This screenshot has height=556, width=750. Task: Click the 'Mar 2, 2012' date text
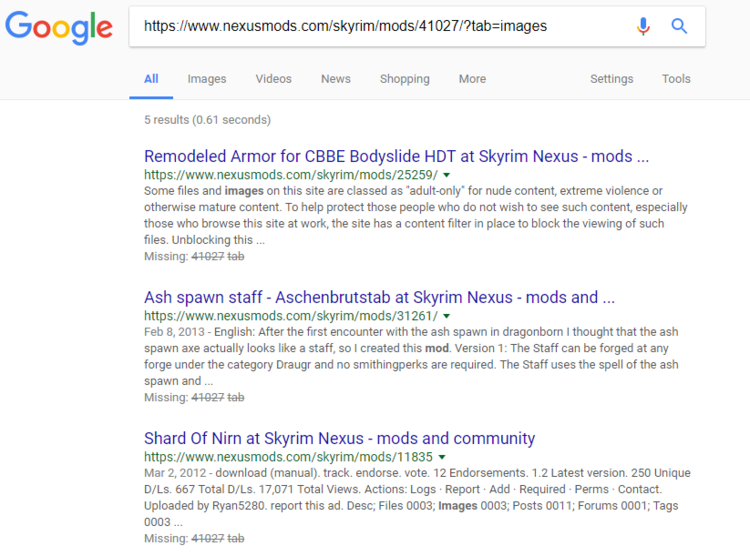click(175, 473)
